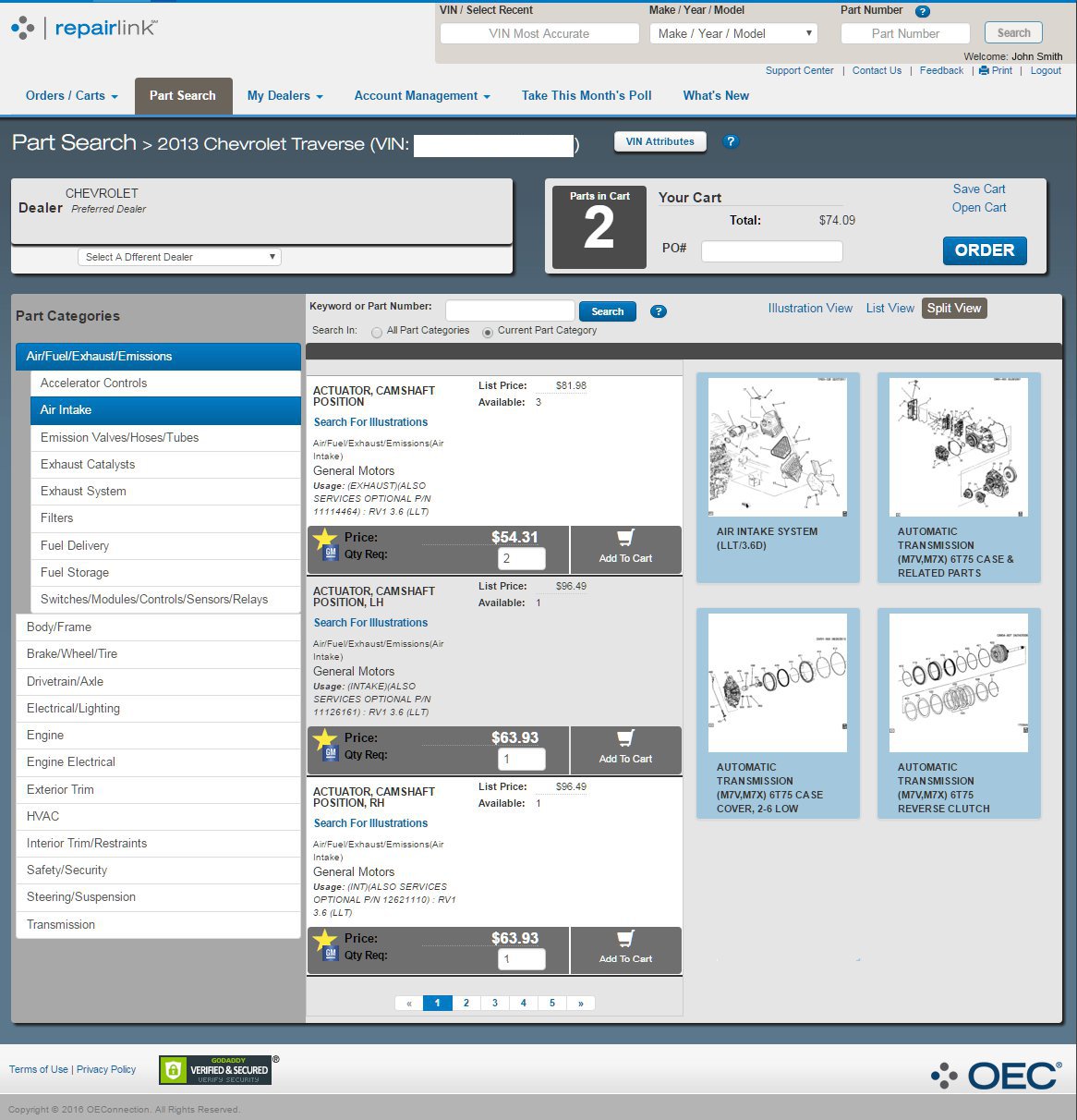Open Support Center link
The width and height of the screenshot is (1077, 1120).
[x=800, y=70]
